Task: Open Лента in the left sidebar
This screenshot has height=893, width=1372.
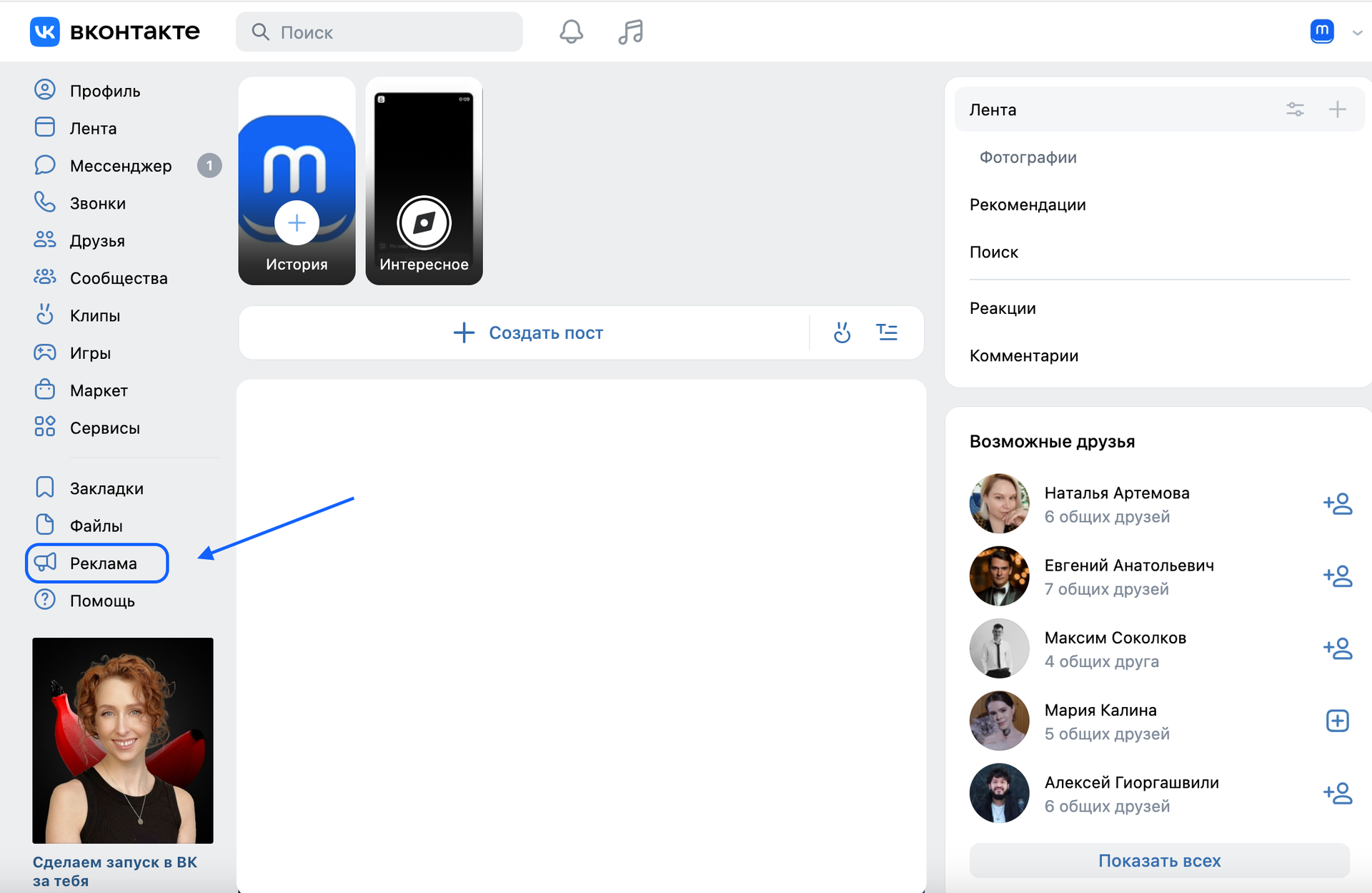Action: coord(93,128)
